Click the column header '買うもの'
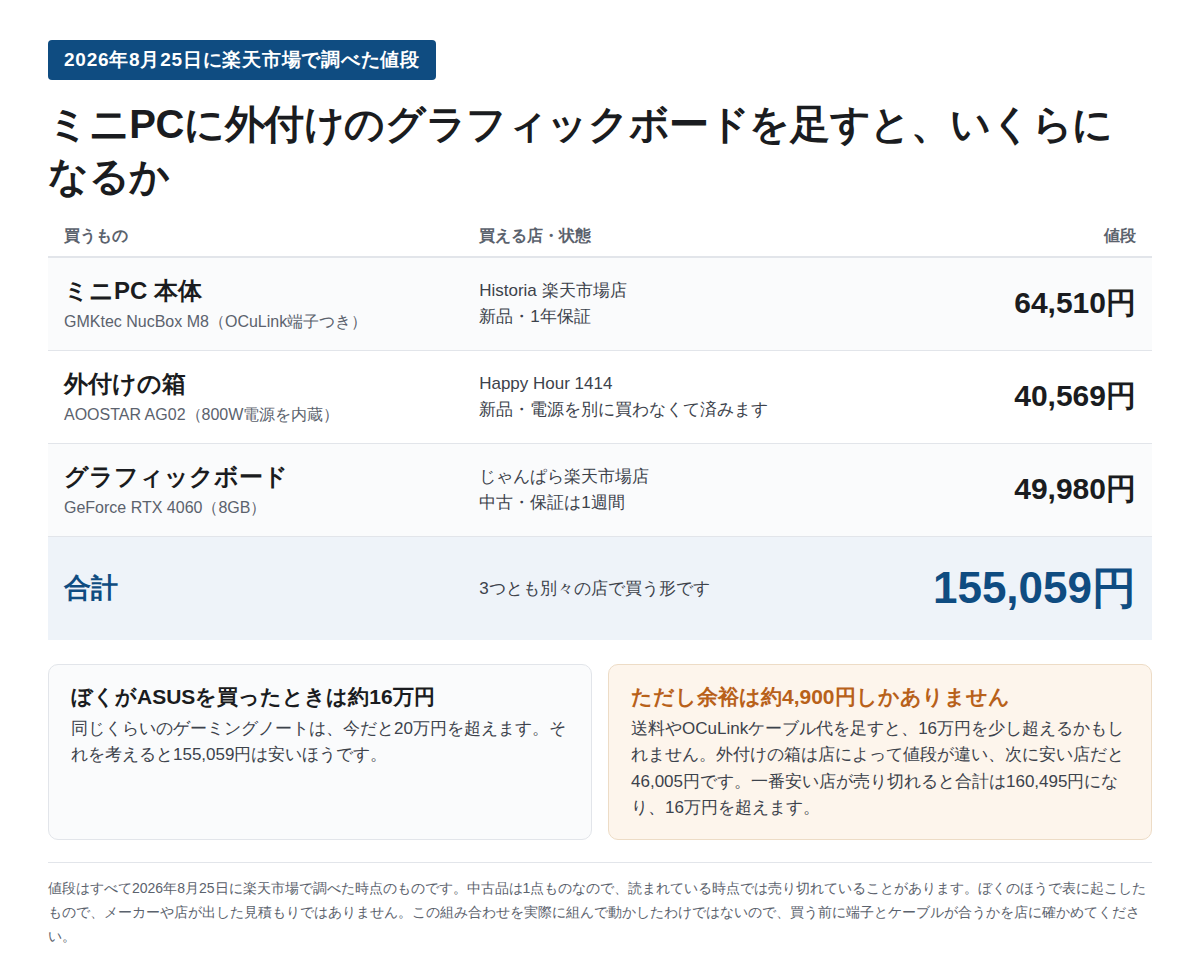The image size is (1200, 979). tap(96, 236)
